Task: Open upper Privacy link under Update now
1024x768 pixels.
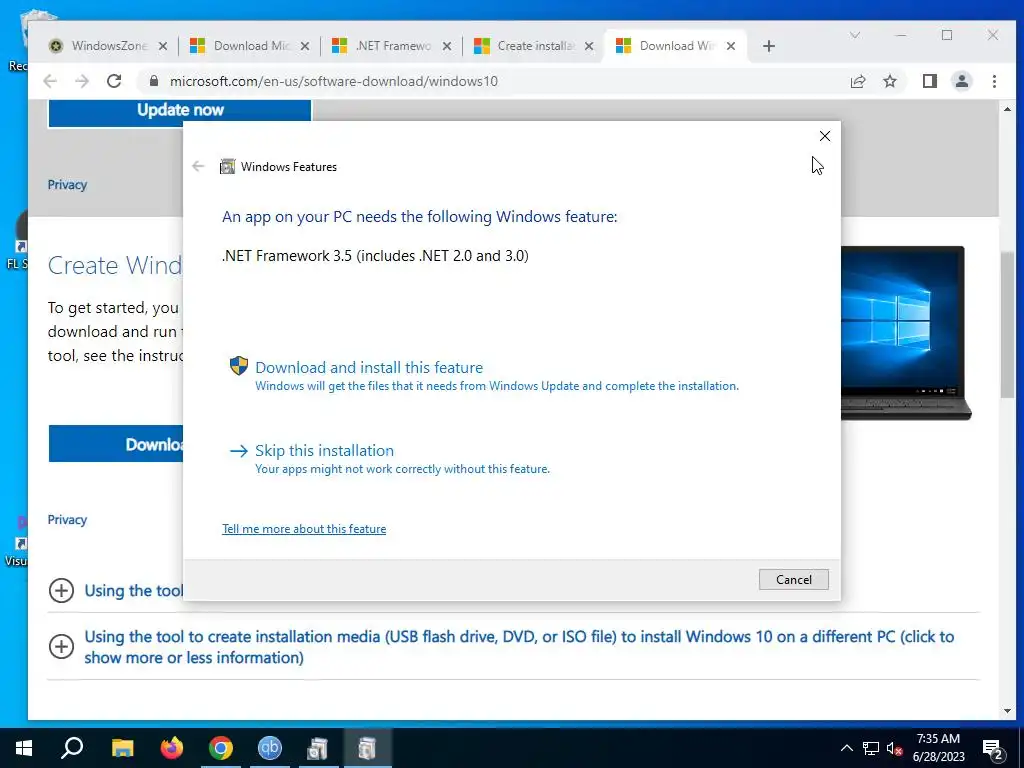Action: pos(67,185)
